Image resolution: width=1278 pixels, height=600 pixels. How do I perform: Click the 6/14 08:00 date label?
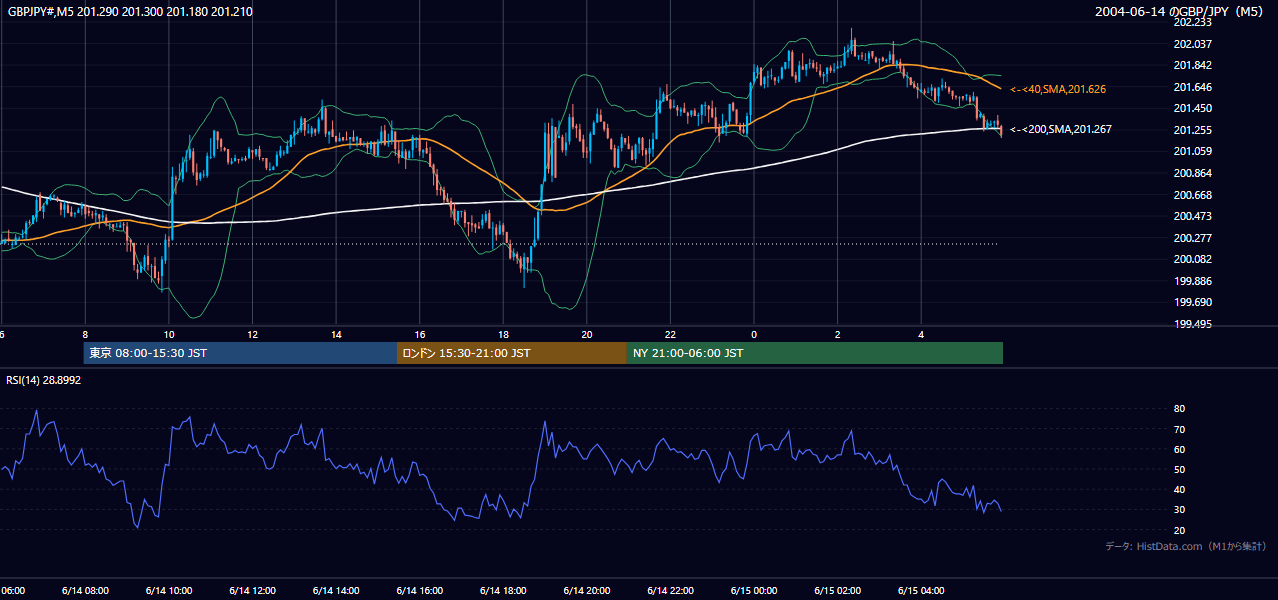coord(85,591)
